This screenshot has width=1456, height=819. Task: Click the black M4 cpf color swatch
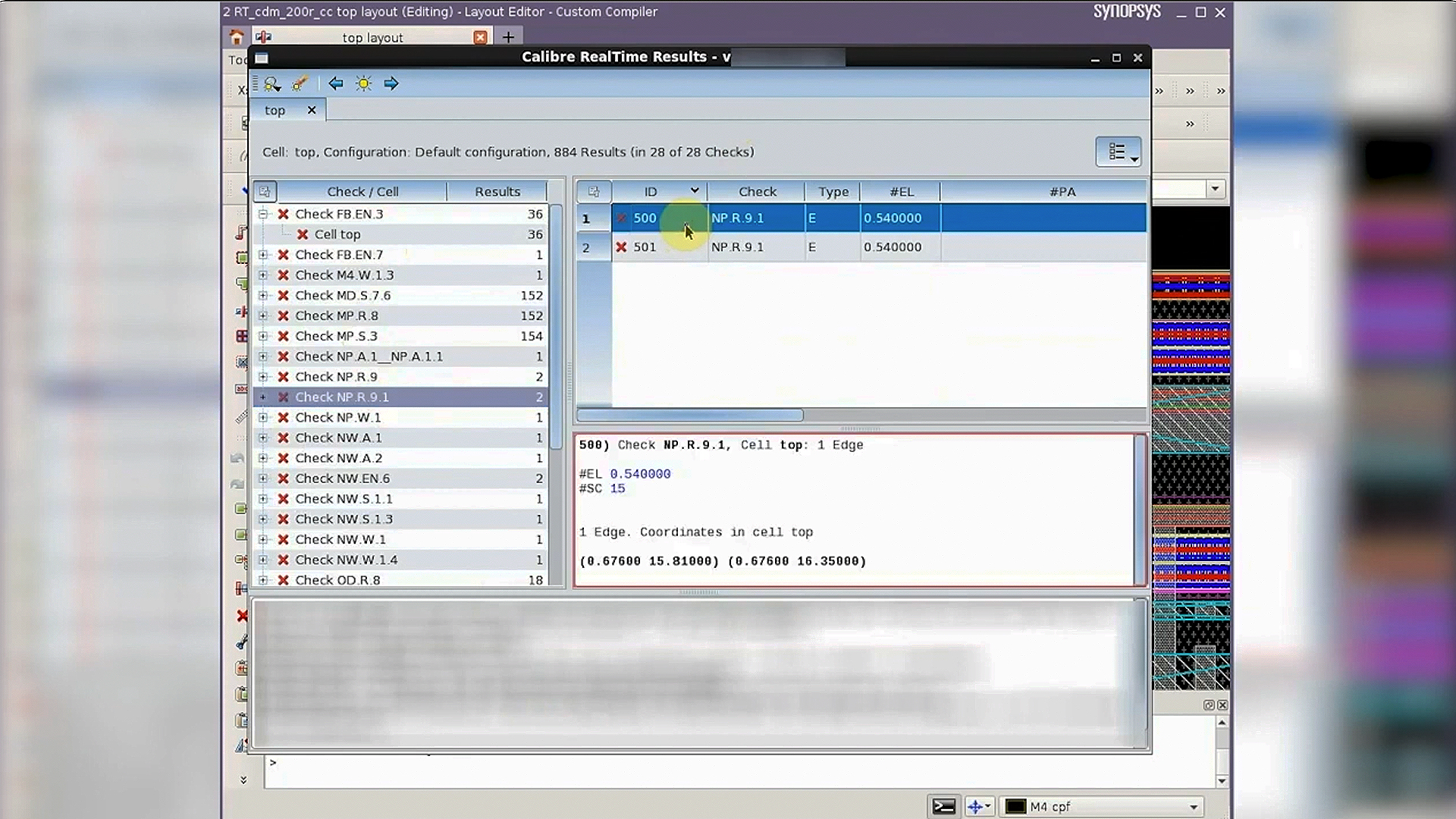tap(1016, 806)
